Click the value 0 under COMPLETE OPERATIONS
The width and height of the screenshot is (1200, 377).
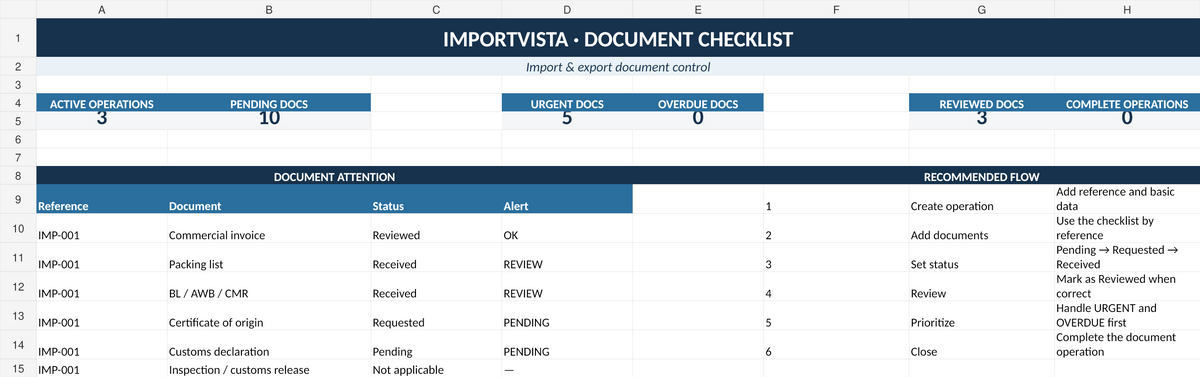(x=1127, y=118)
